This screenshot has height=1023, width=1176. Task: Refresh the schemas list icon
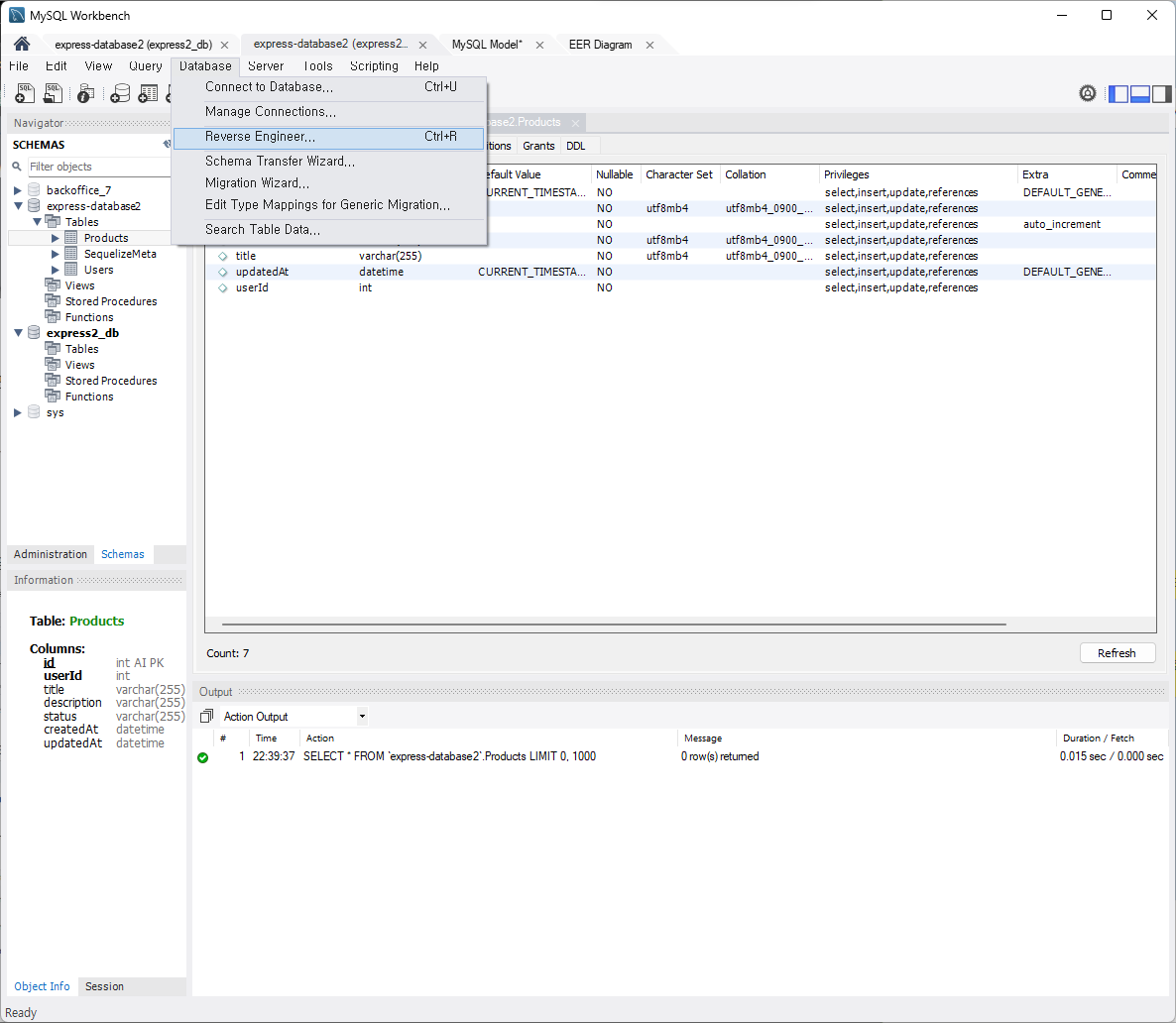[x=167, y=144]
